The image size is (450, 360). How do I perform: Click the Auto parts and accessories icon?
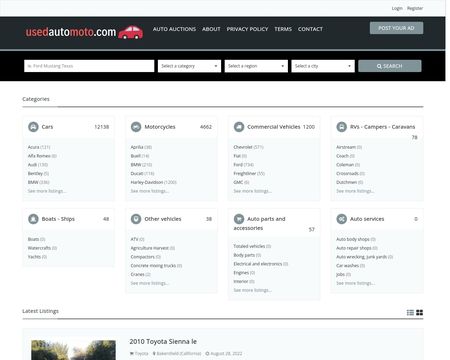point(239,219)
